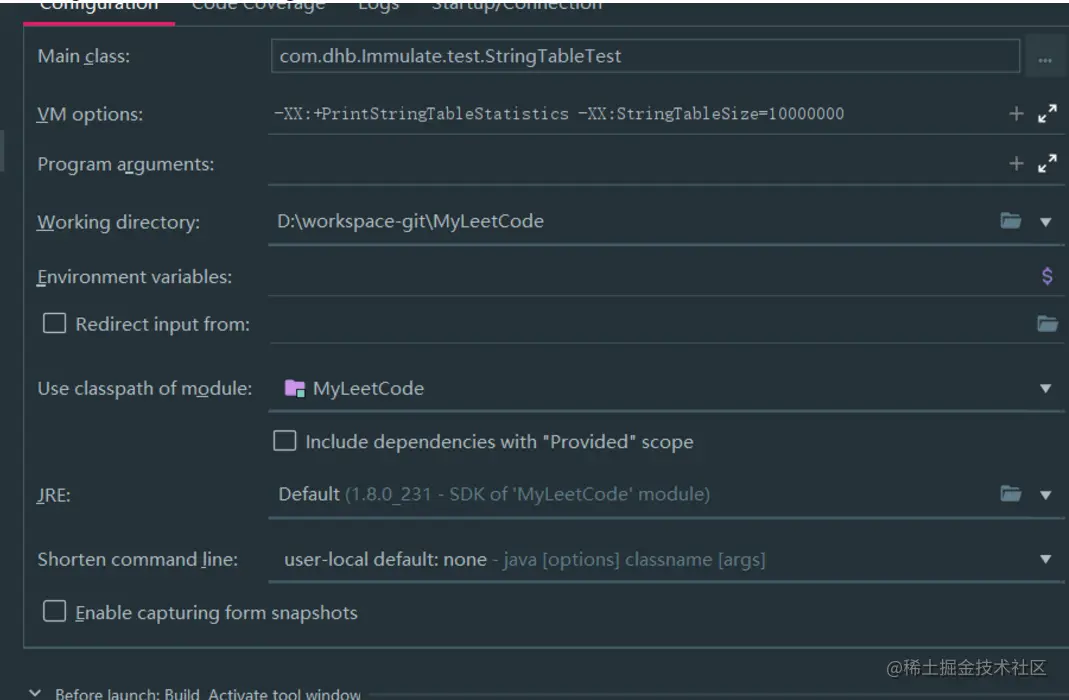Click the 'Use classpath of module:' label
The height and width of the screenshot is (700, 1069).
click(145, 389)
